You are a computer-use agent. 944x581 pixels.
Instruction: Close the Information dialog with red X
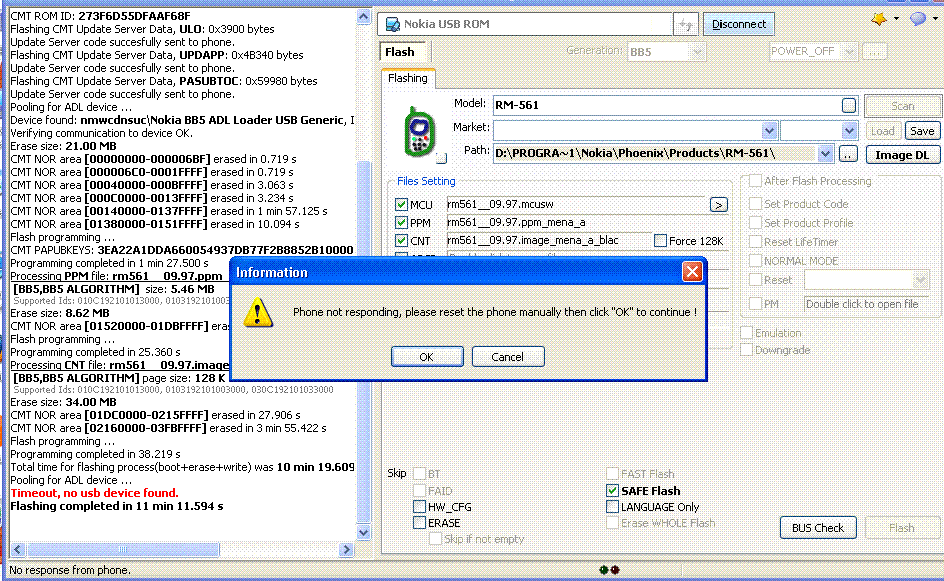click(692, 272)
